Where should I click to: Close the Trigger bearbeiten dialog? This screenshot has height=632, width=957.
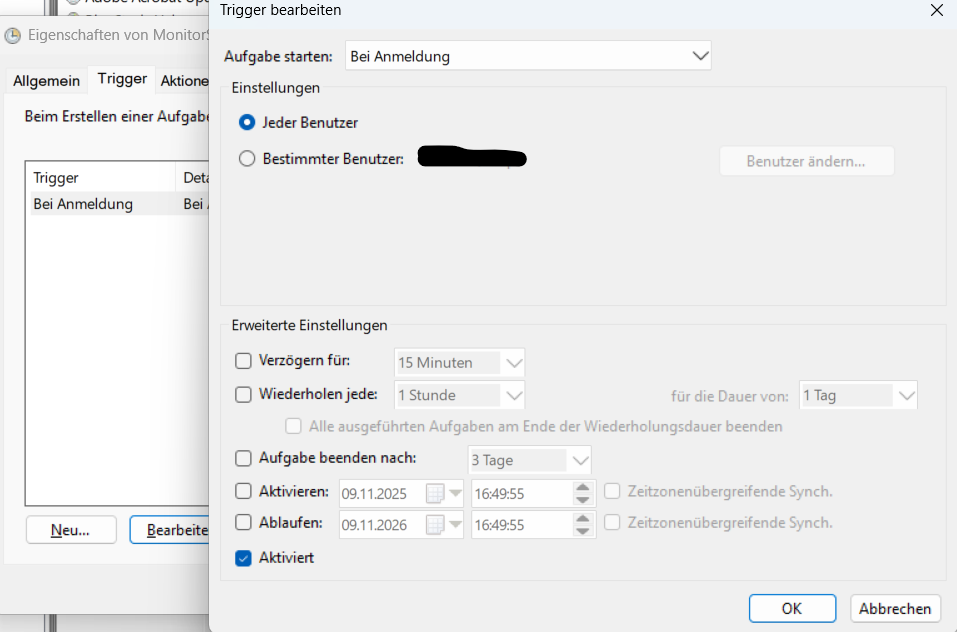point(936,10)
